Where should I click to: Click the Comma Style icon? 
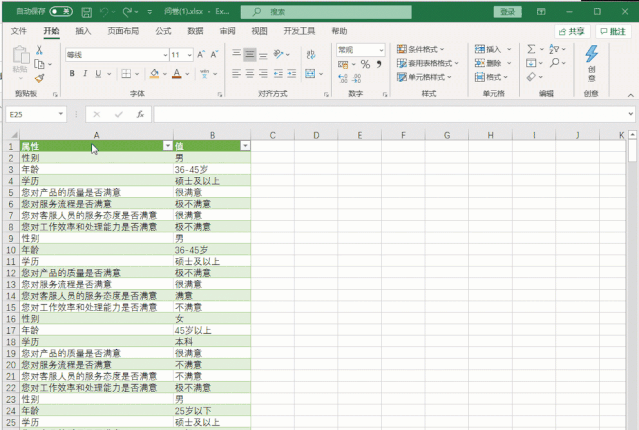379,64
